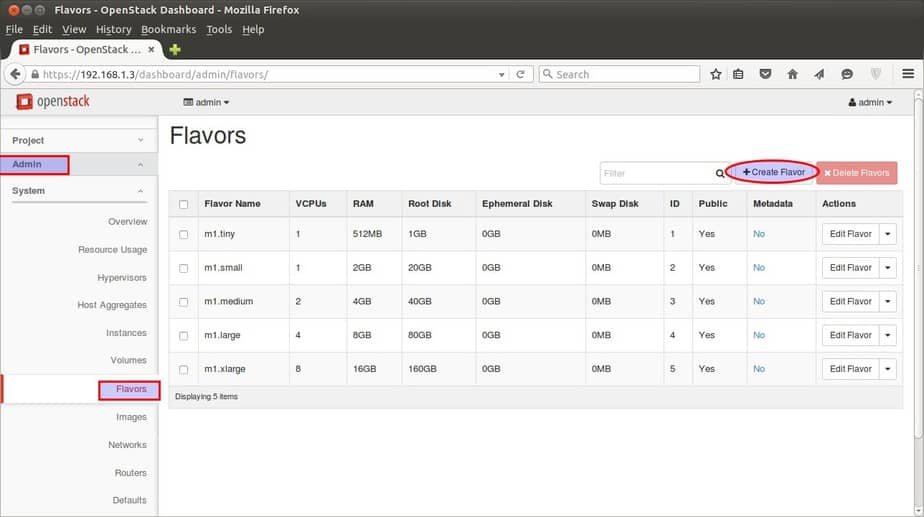This screenshot has width=924, height=517.
Task: Open the admin project dropdown
Action: [206, 103]
